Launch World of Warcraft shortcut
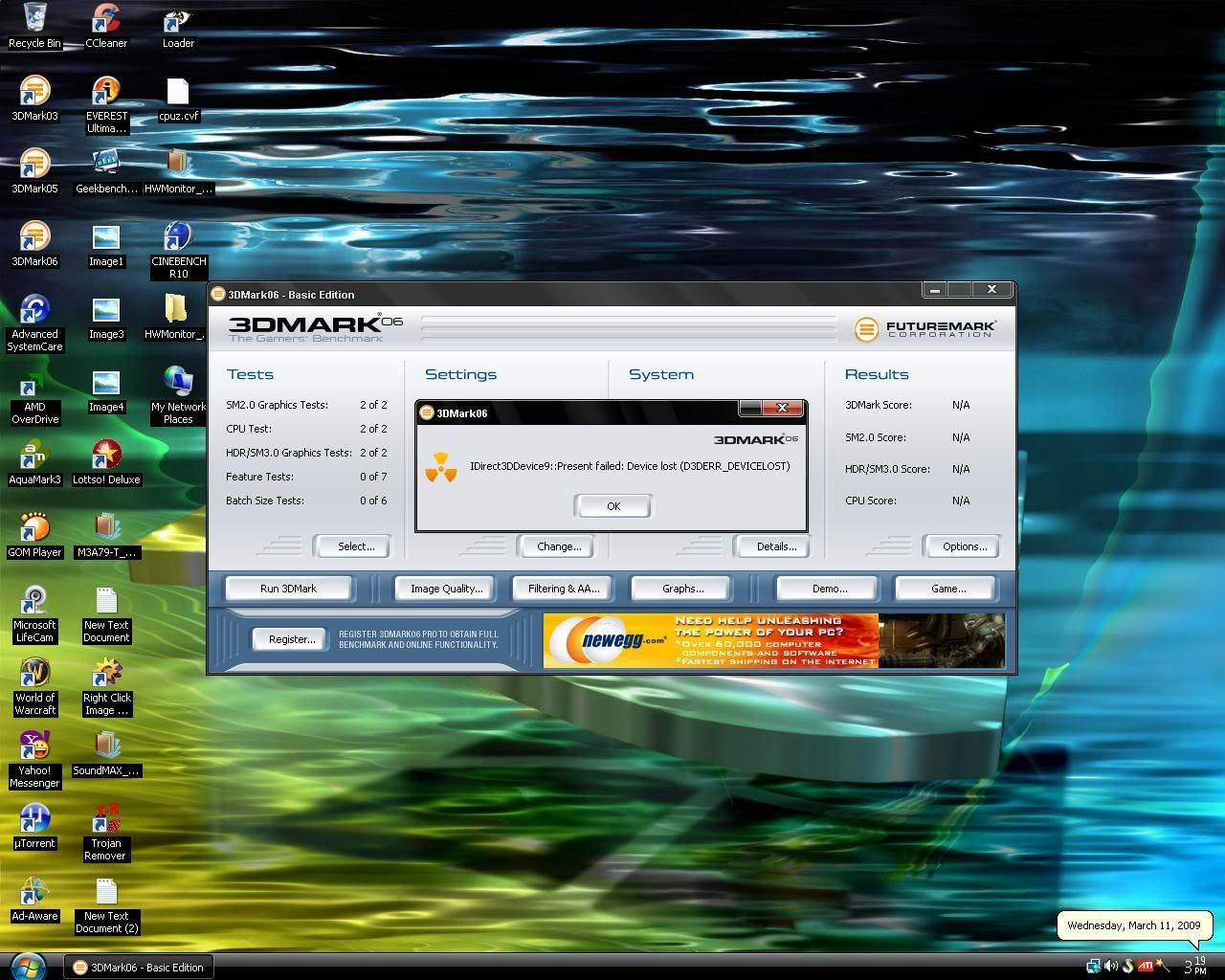The width and height of the screenshot is (1225, 980). pyautogui.click(x=34, y=686)
